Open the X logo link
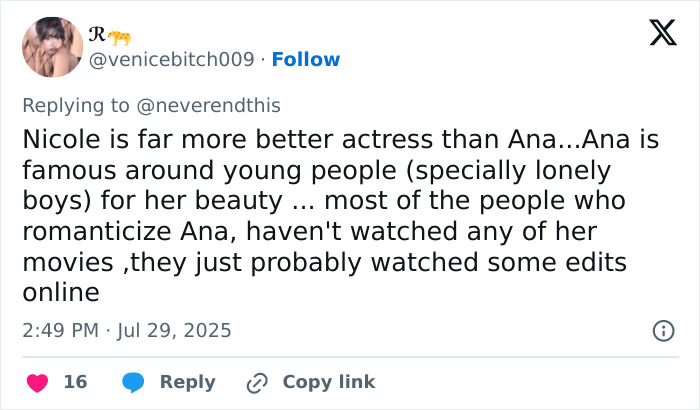 (x=656, y=35)
